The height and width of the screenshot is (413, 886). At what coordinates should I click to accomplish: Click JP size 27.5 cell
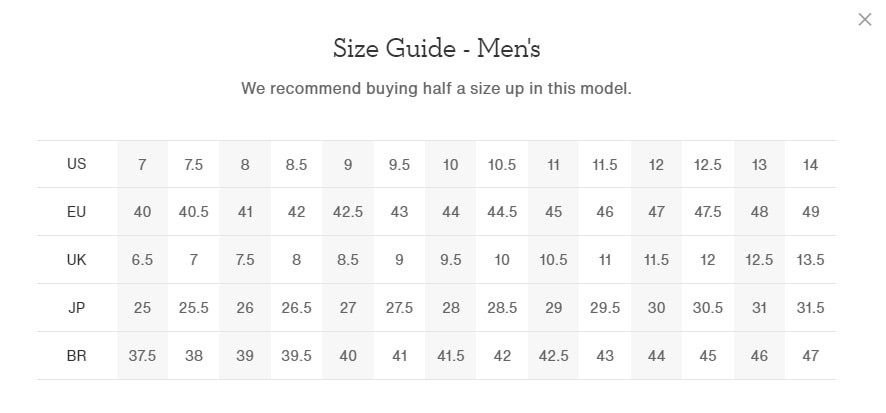(399, 308)
